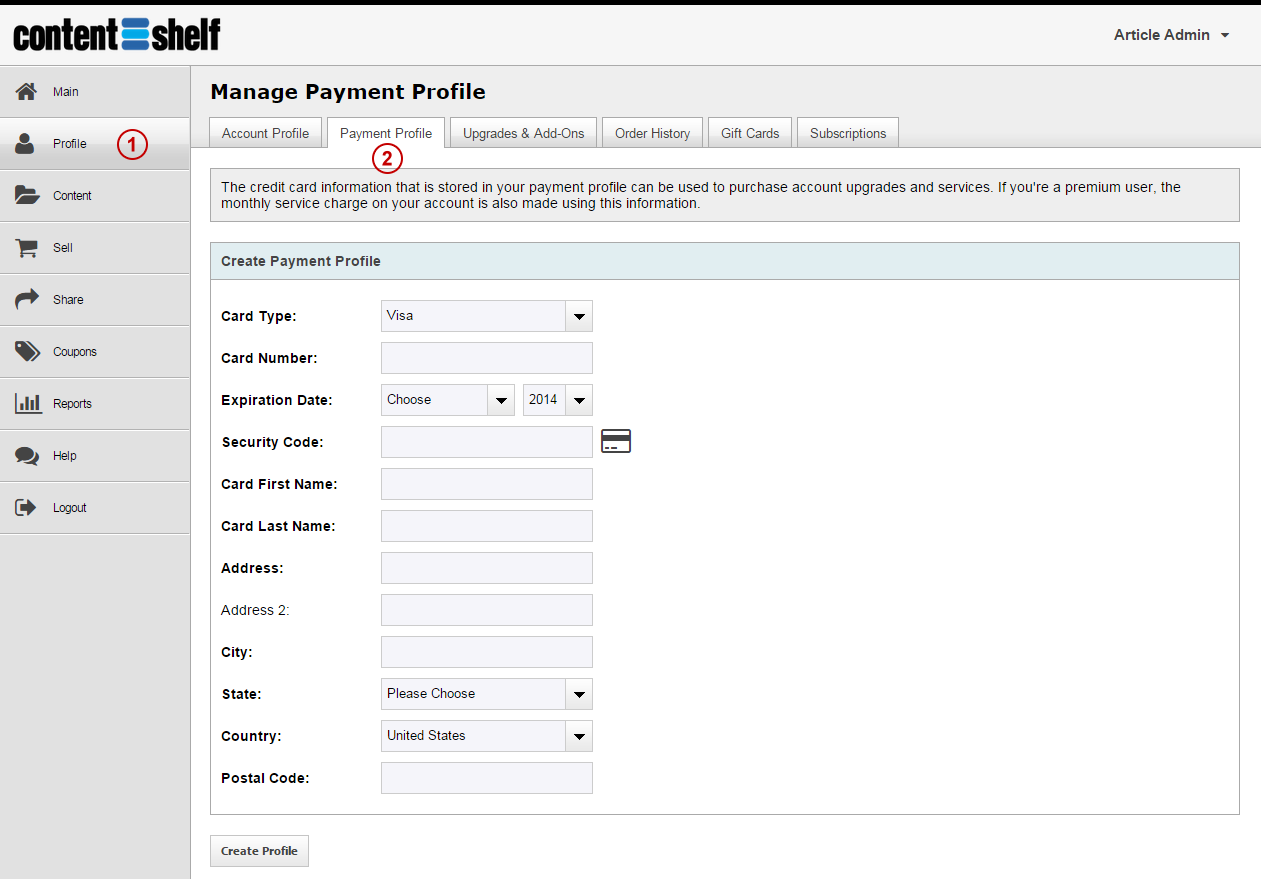Click the Manage Payment Profile heading
The width and height of the screenshot is (1261, 879).
(348, 92)
